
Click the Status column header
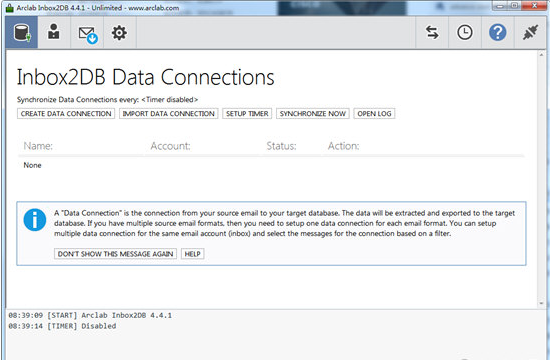coord(281,146)
